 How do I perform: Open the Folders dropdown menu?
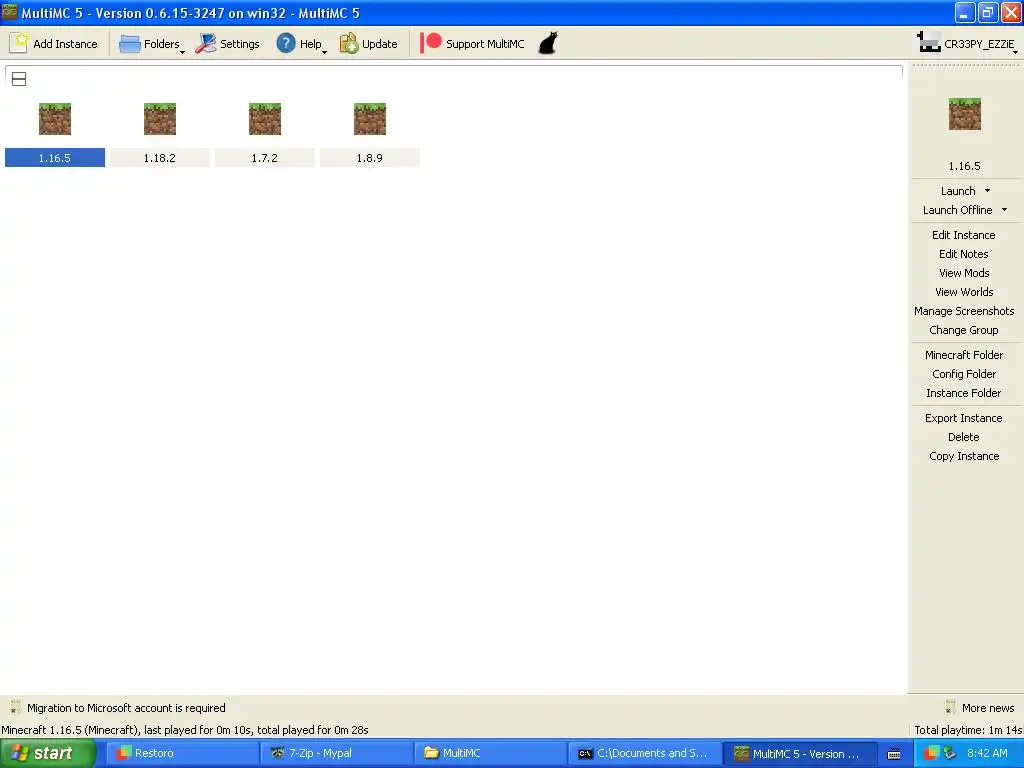tap(152, 44)
